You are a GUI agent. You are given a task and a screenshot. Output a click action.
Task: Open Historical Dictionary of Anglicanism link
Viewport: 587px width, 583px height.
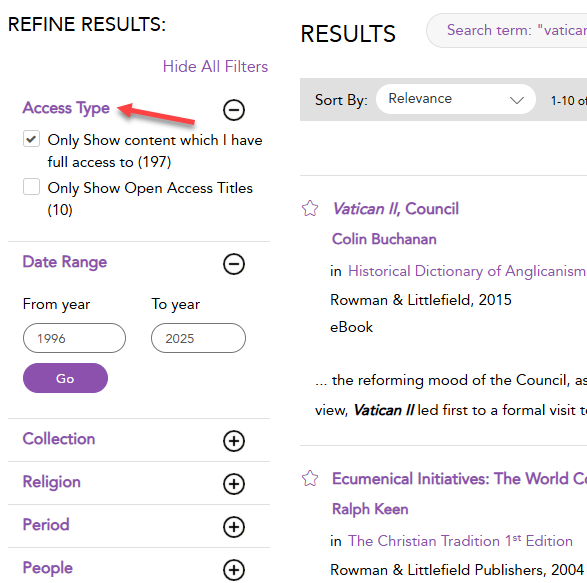467,271
